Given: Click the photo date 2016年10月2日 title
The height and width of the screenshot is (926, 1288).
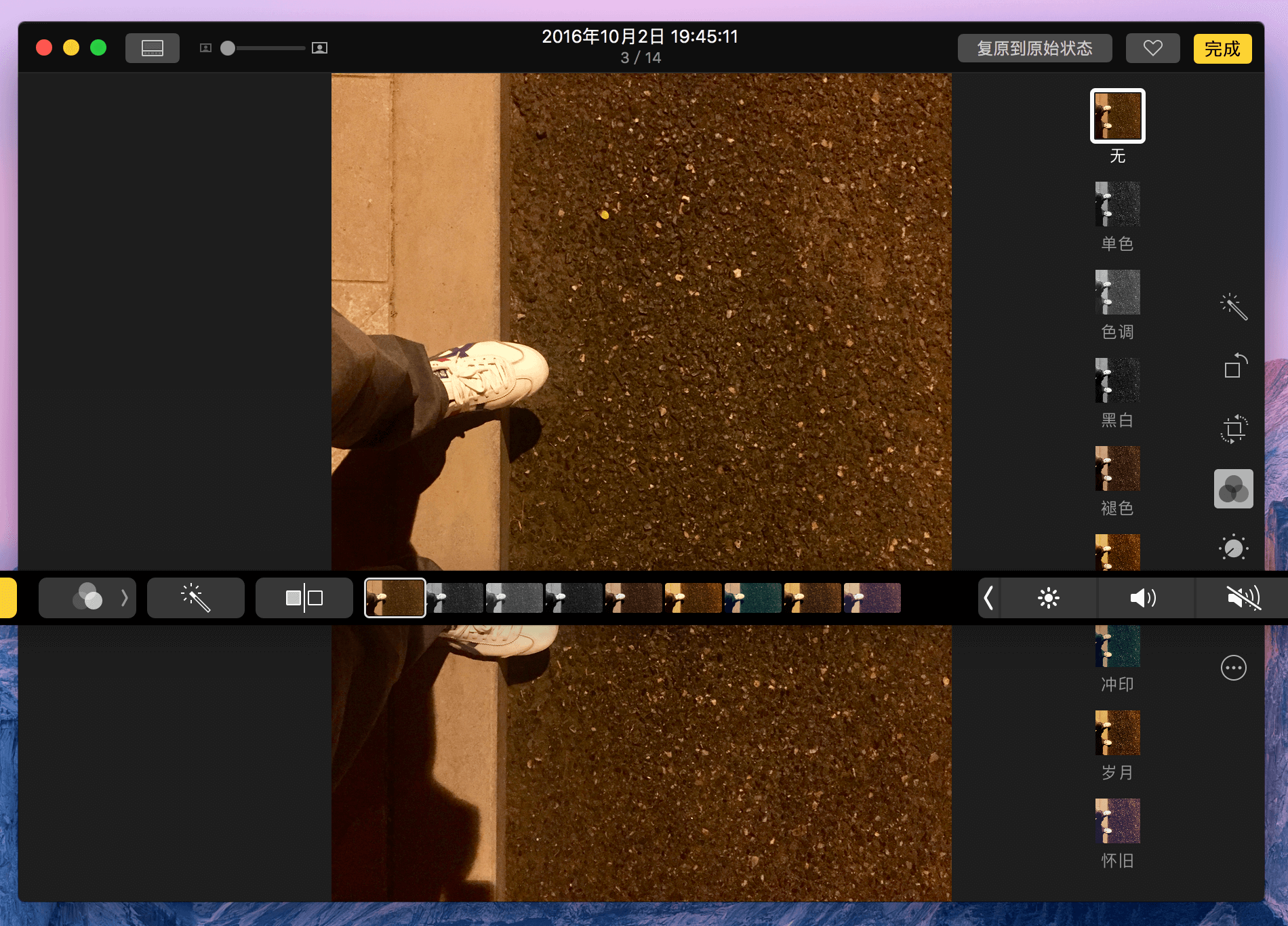Looking at the screenshot, I should (640, 37).
